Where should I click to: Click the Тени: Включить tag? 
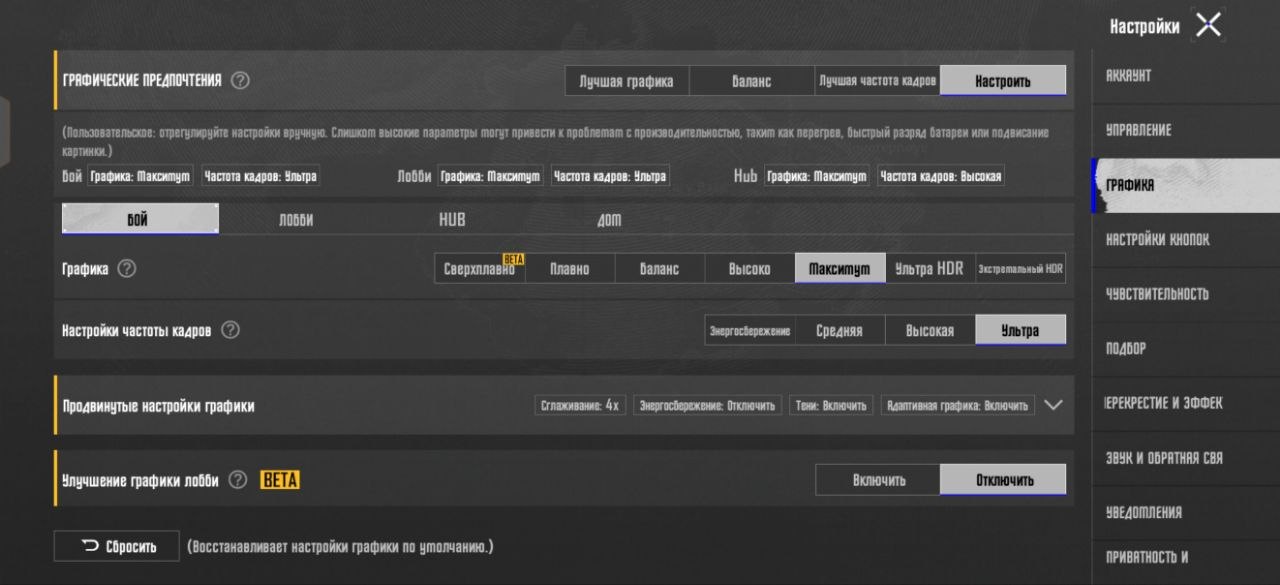click(x=831, y=406)
